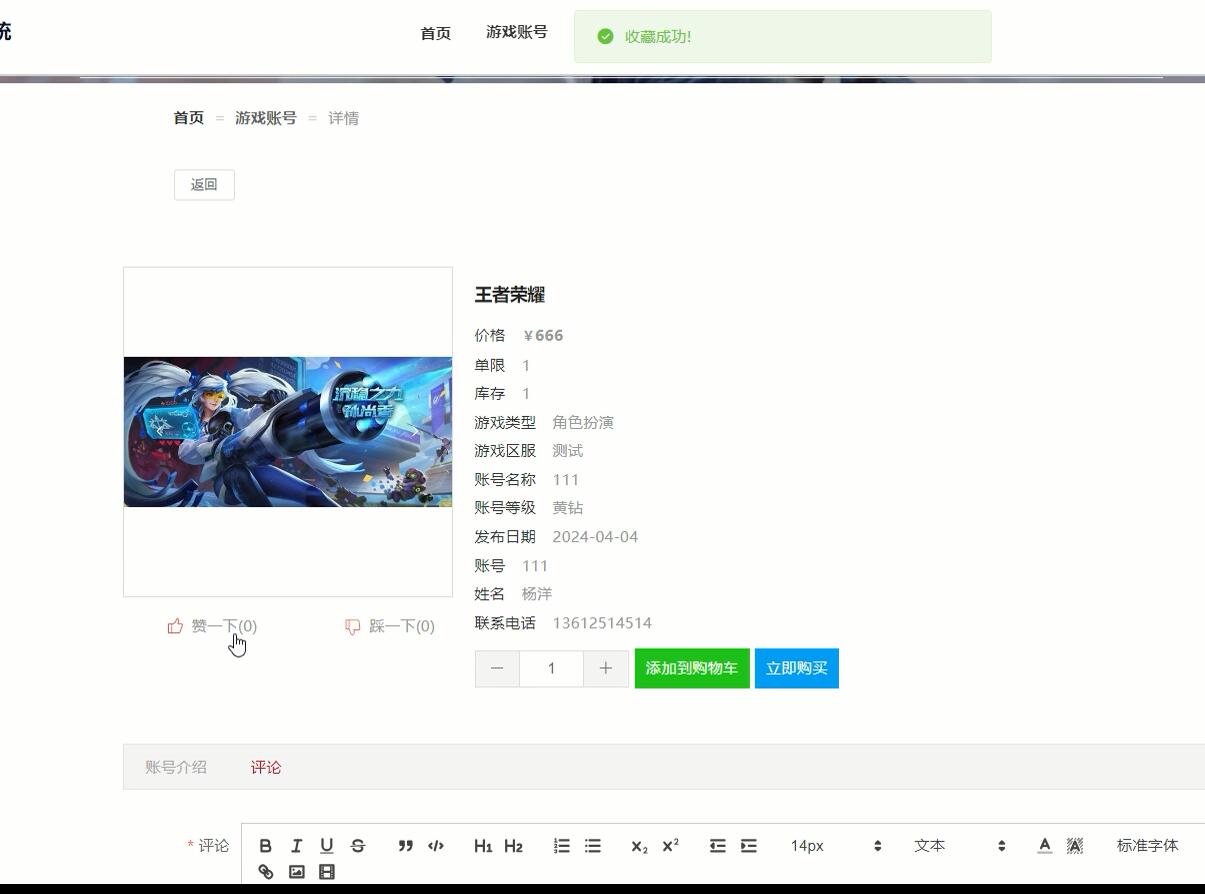Click 立即购买 button
The height and width of the screenshot is (894, 1205).
tap(797, 668)
